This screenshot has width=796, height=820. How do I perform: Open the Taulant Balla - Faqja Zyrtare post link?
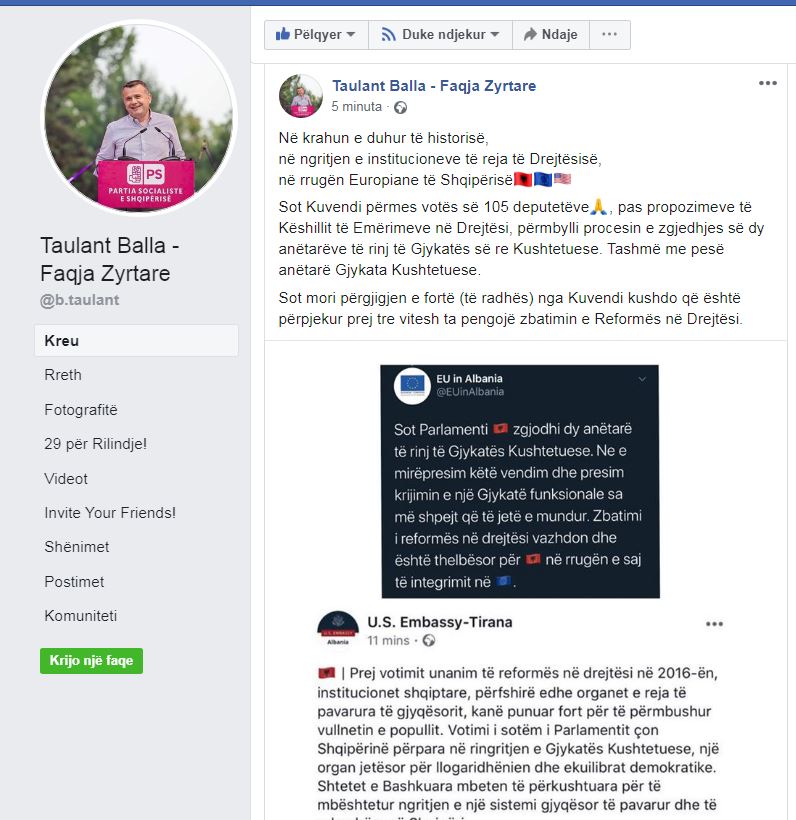point(434,86)
